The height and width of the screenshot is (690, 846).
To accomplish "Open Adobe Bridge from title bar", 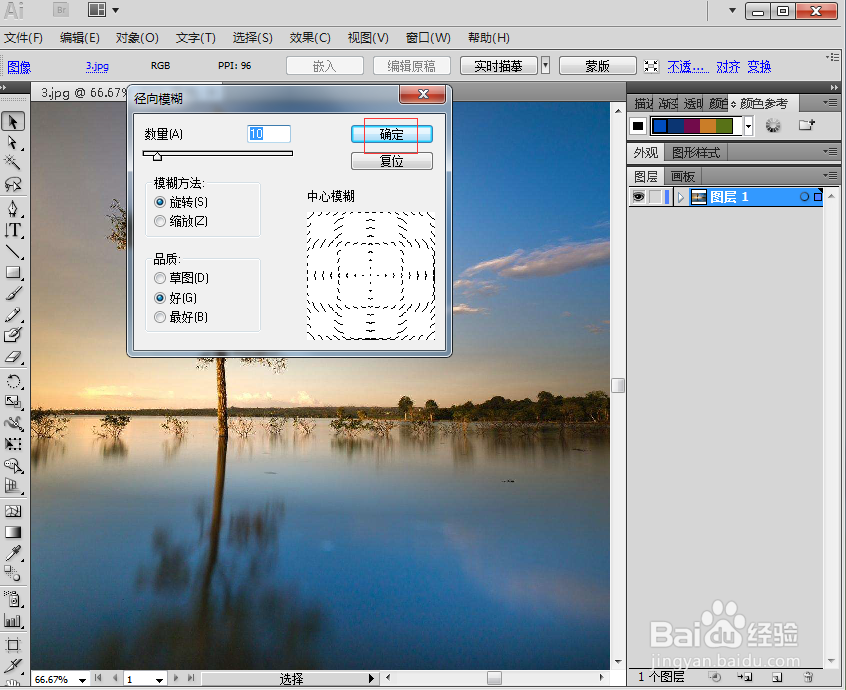I will [x=61, y=10].
